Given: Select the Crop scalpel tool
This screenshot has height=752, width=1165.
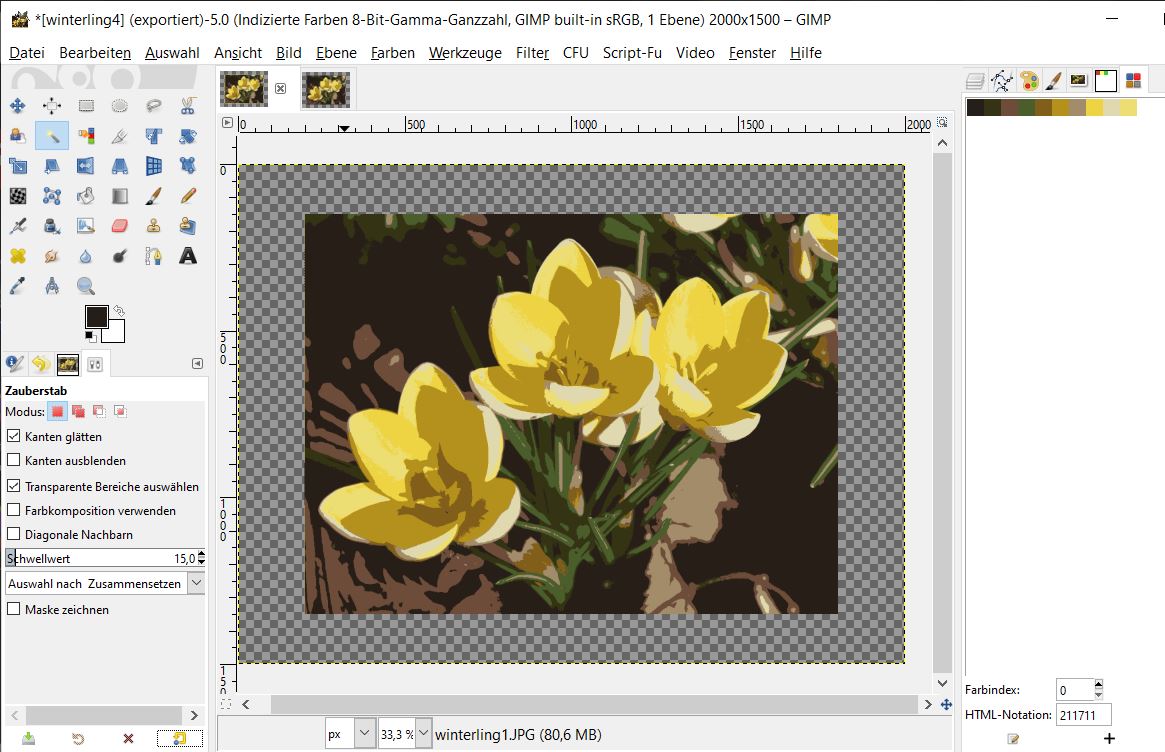Looking at the screenshot, I should coord(120,135).
